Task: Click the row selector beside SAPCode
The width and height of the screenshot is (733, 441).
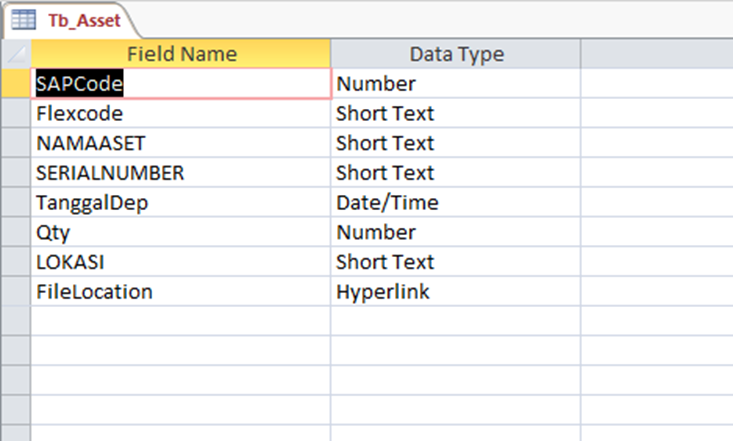Action: [x=16, y=84]
